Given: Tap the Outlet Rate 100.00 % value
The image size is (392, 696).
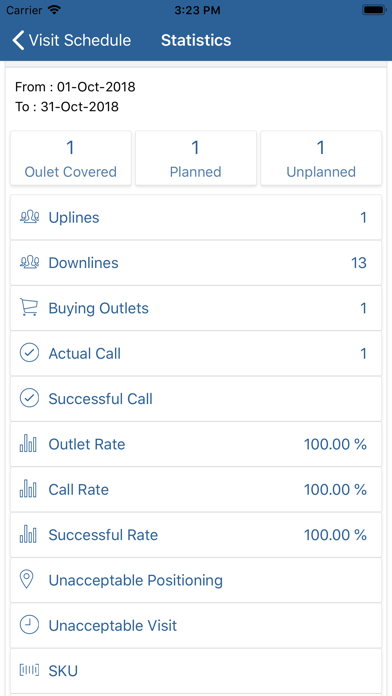Looking at the screenshot, I should click(335, 444).
